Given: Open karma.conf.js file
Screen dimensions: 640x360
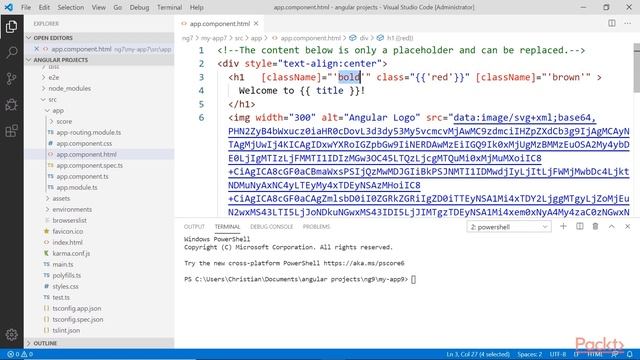Looking at the screenshot, I should [x=71, y=253].
